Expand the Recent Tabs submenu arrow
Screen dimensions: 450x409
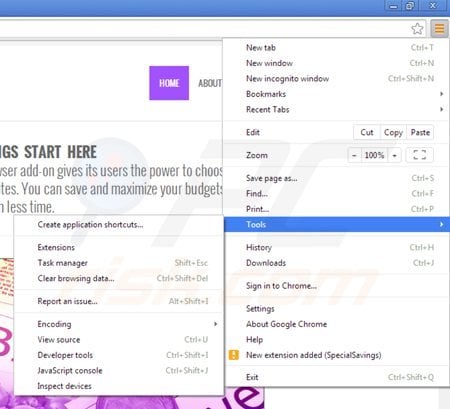pos(441,109)
